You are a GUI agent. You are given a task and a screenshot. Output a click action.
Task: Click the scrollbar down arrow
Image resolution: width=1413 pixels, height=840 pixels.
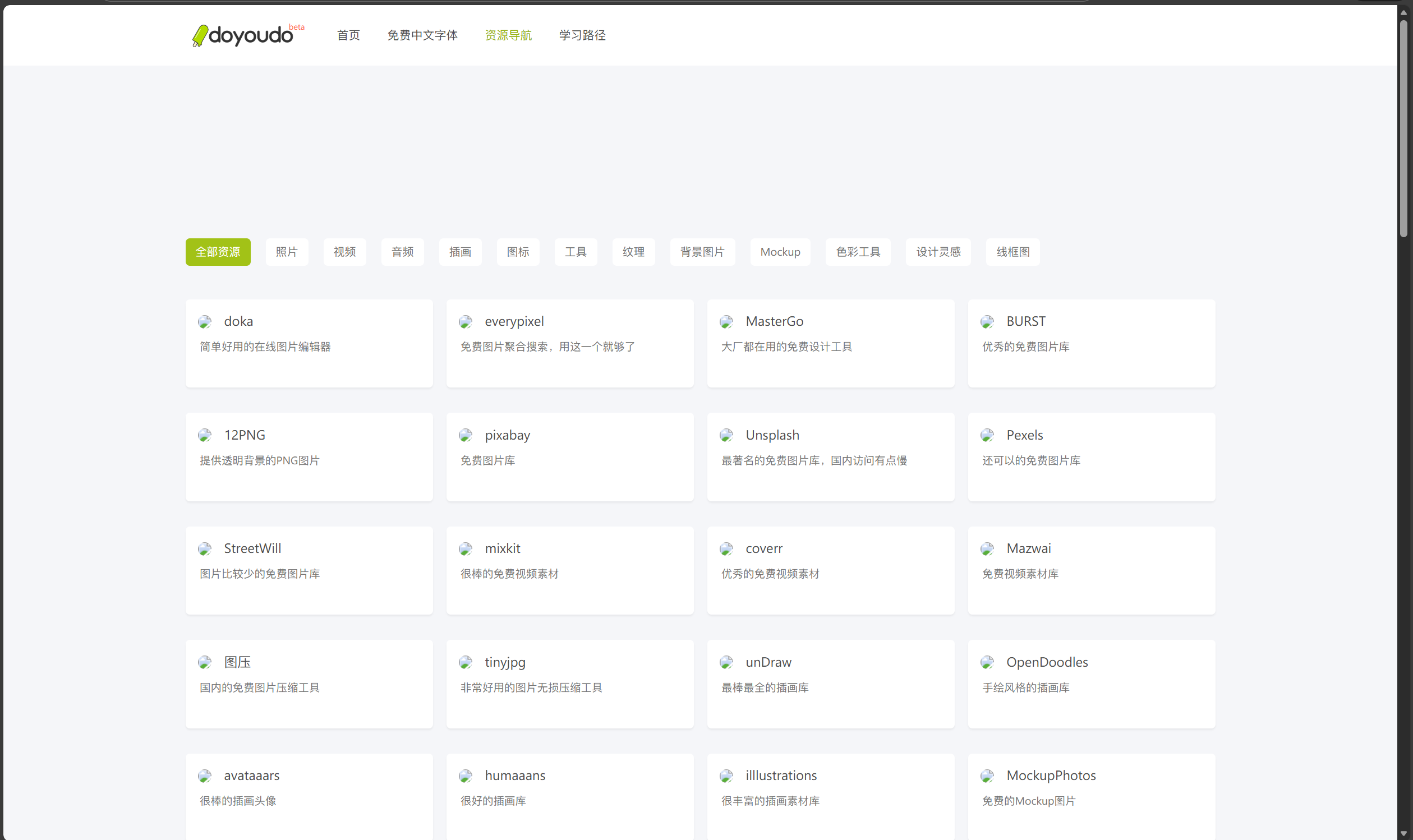coord(1403,834)
